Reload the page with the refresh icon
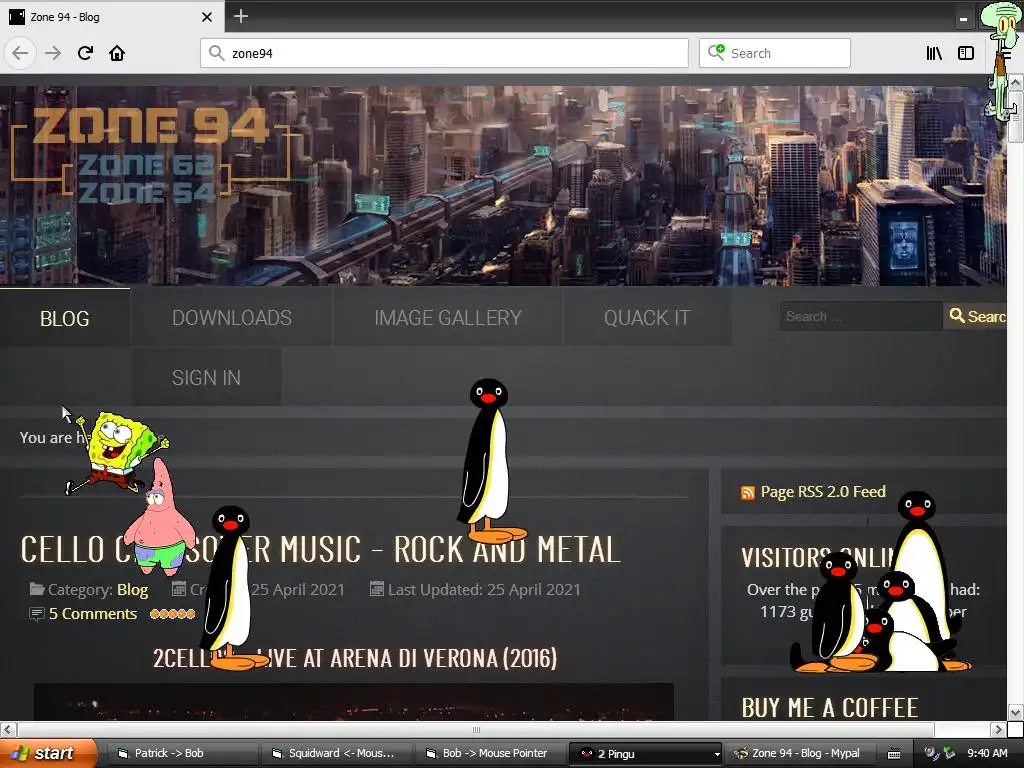 click(85, 53)
